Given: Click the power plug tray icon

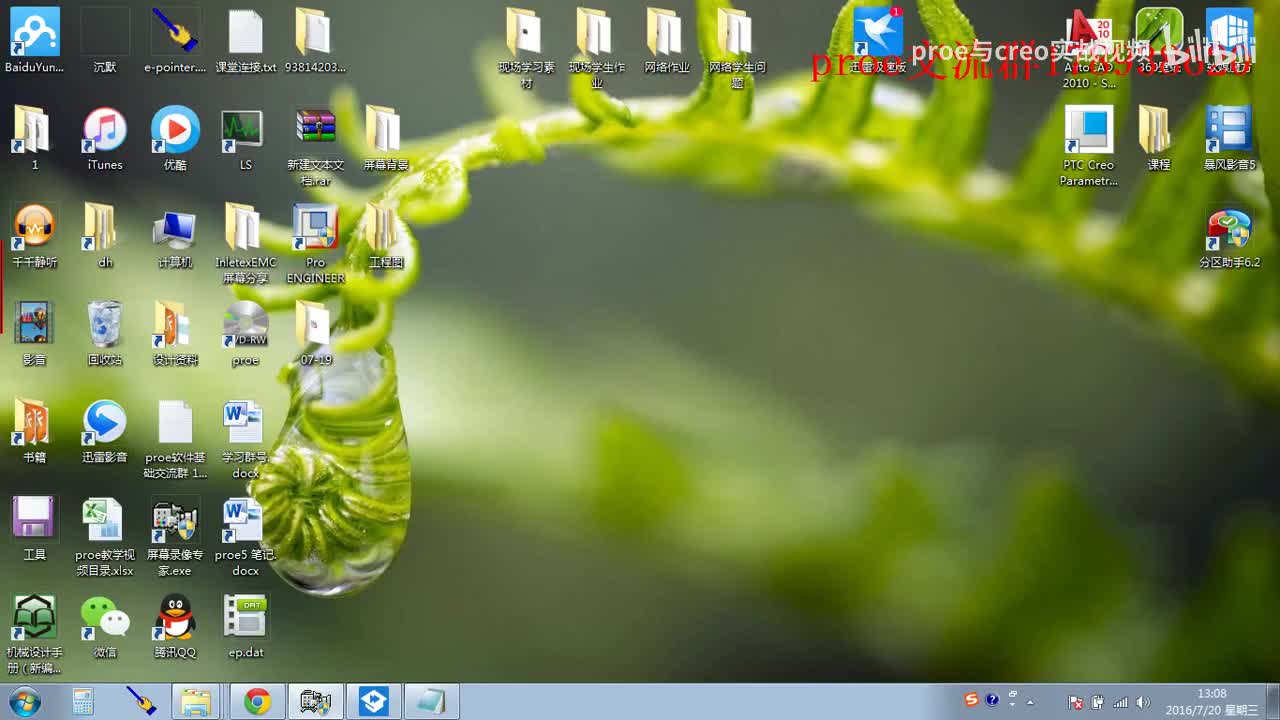Looking at the screenshot, I should pos(1097,702).
